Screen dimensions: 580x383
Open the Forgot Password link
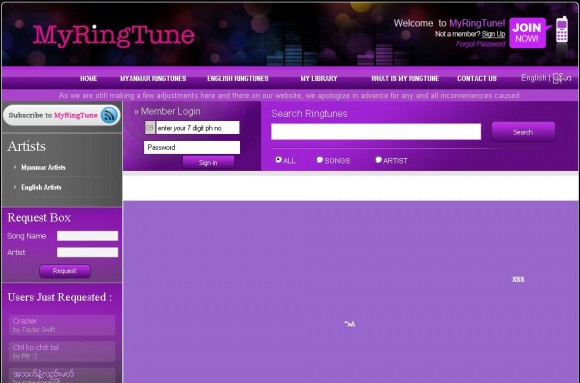point(480,44)
